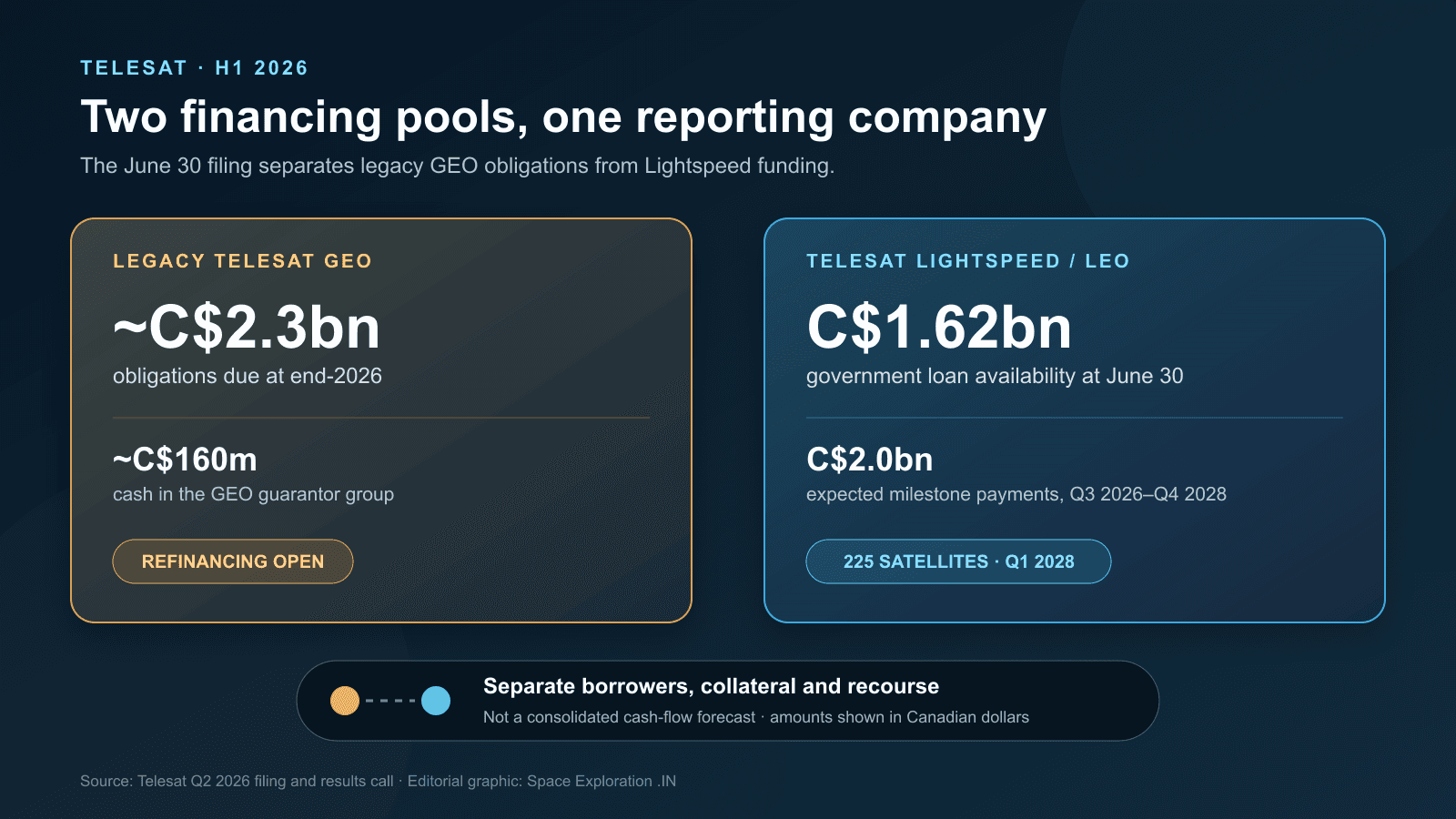
Task: Click the headline 'Two financing pools, one reporting company'
Action: coord(563,117)
